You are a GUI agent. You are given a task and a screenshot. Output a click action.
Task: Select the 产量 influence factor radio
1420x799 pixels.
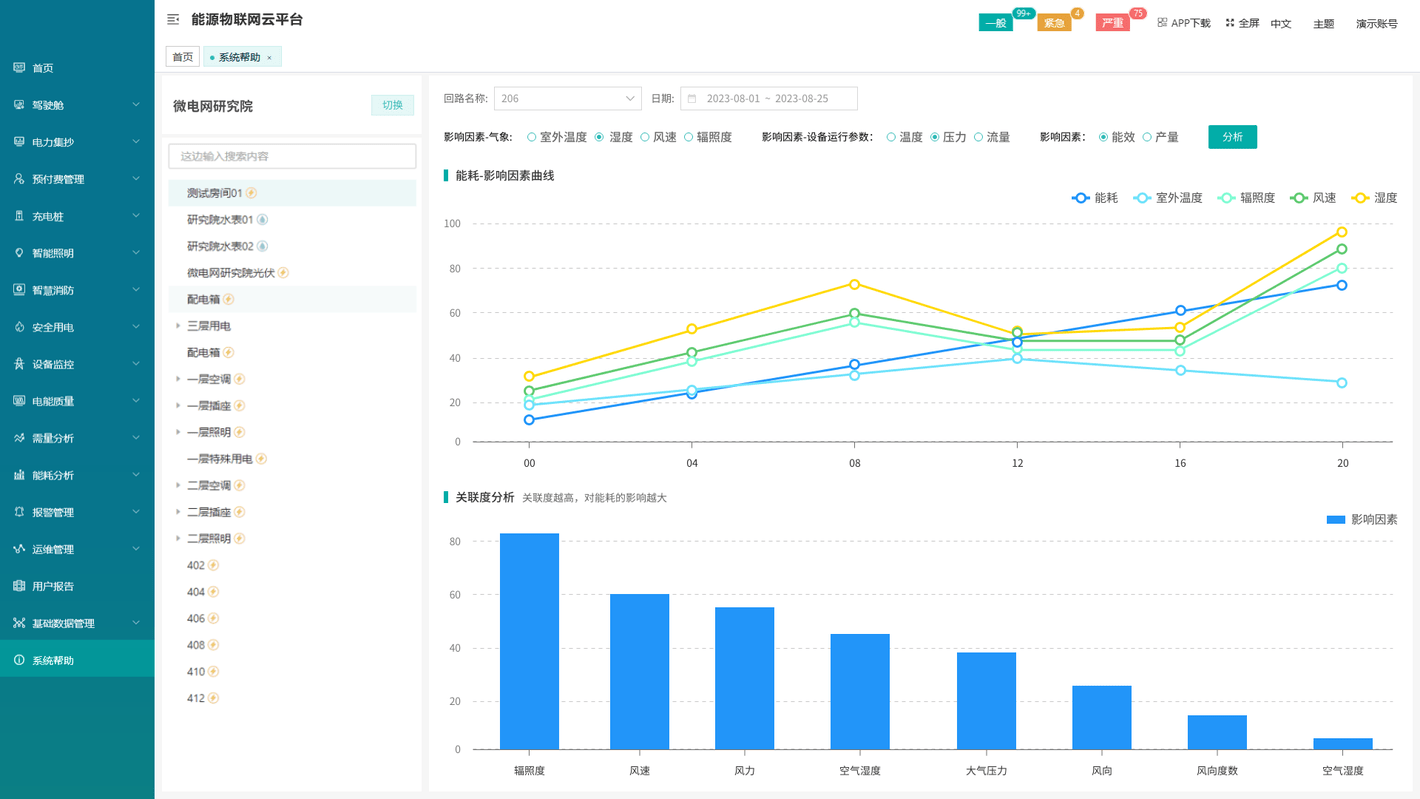[x=1147, y=137]
